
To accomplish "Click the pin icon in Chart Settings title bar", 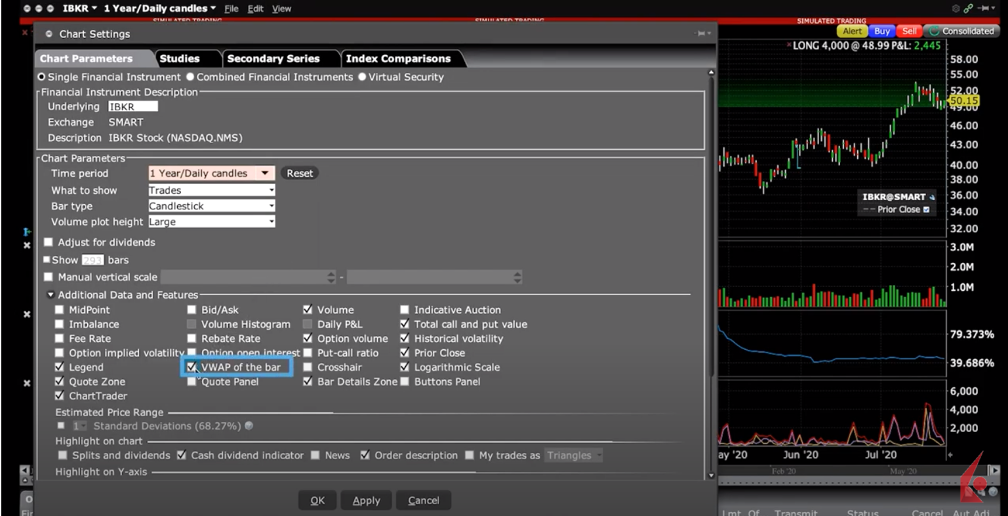I will point(702,34).
